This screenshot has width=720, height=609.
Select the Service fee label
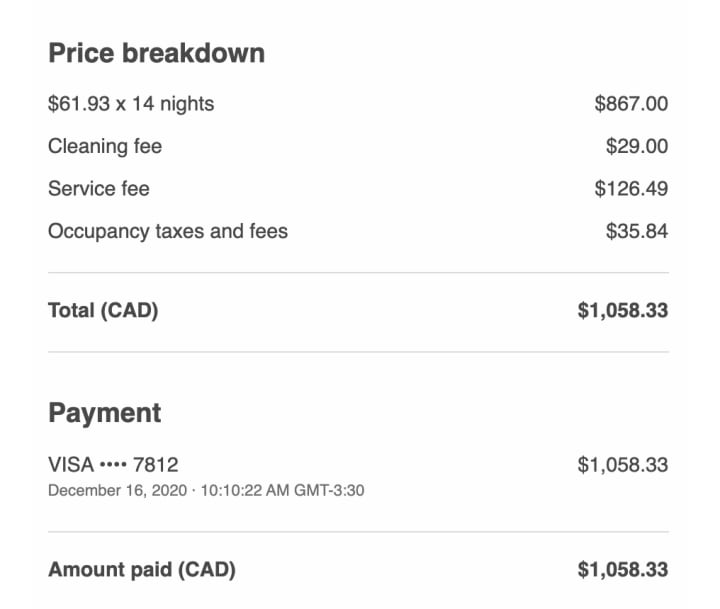[99, 188]
